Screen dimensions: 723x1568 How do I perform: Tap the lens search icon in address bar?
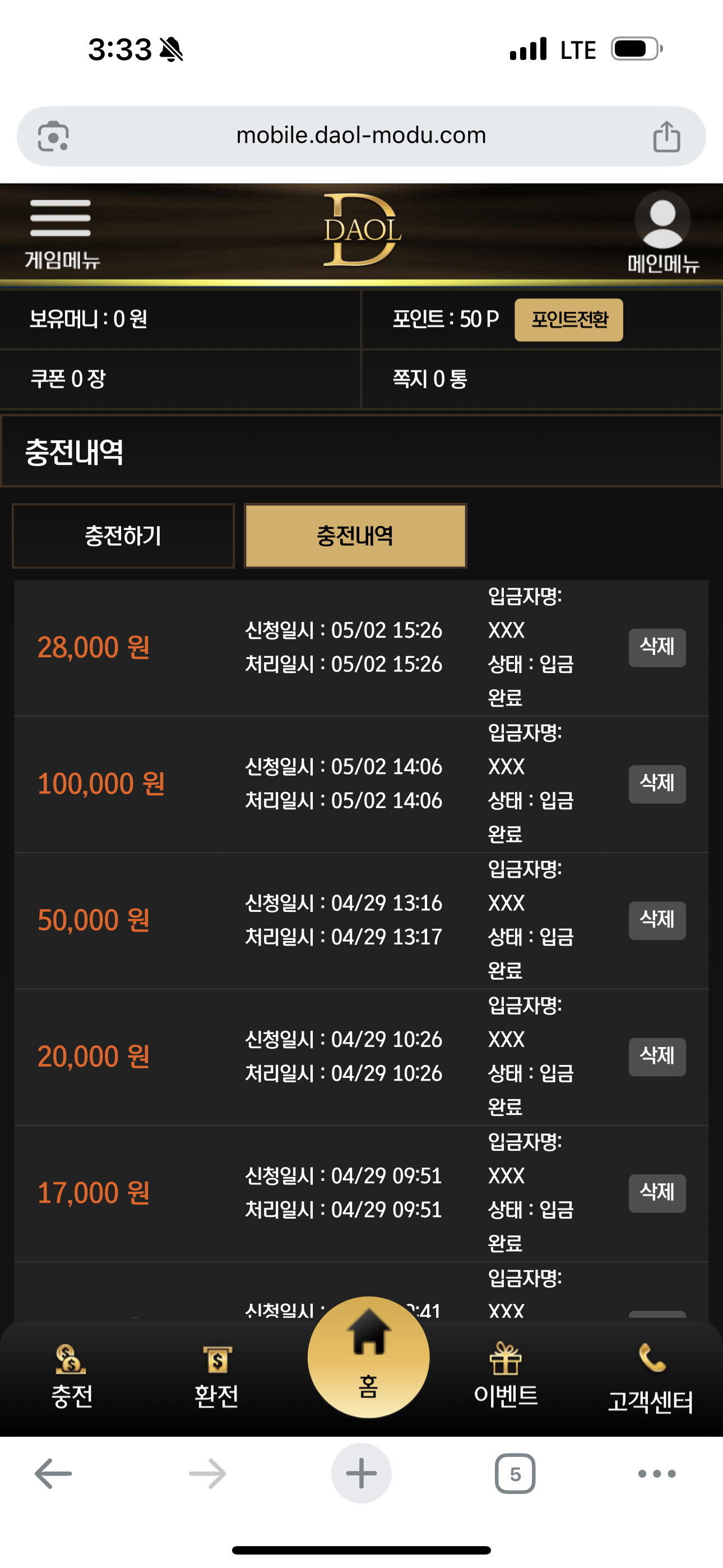[54, 136]
